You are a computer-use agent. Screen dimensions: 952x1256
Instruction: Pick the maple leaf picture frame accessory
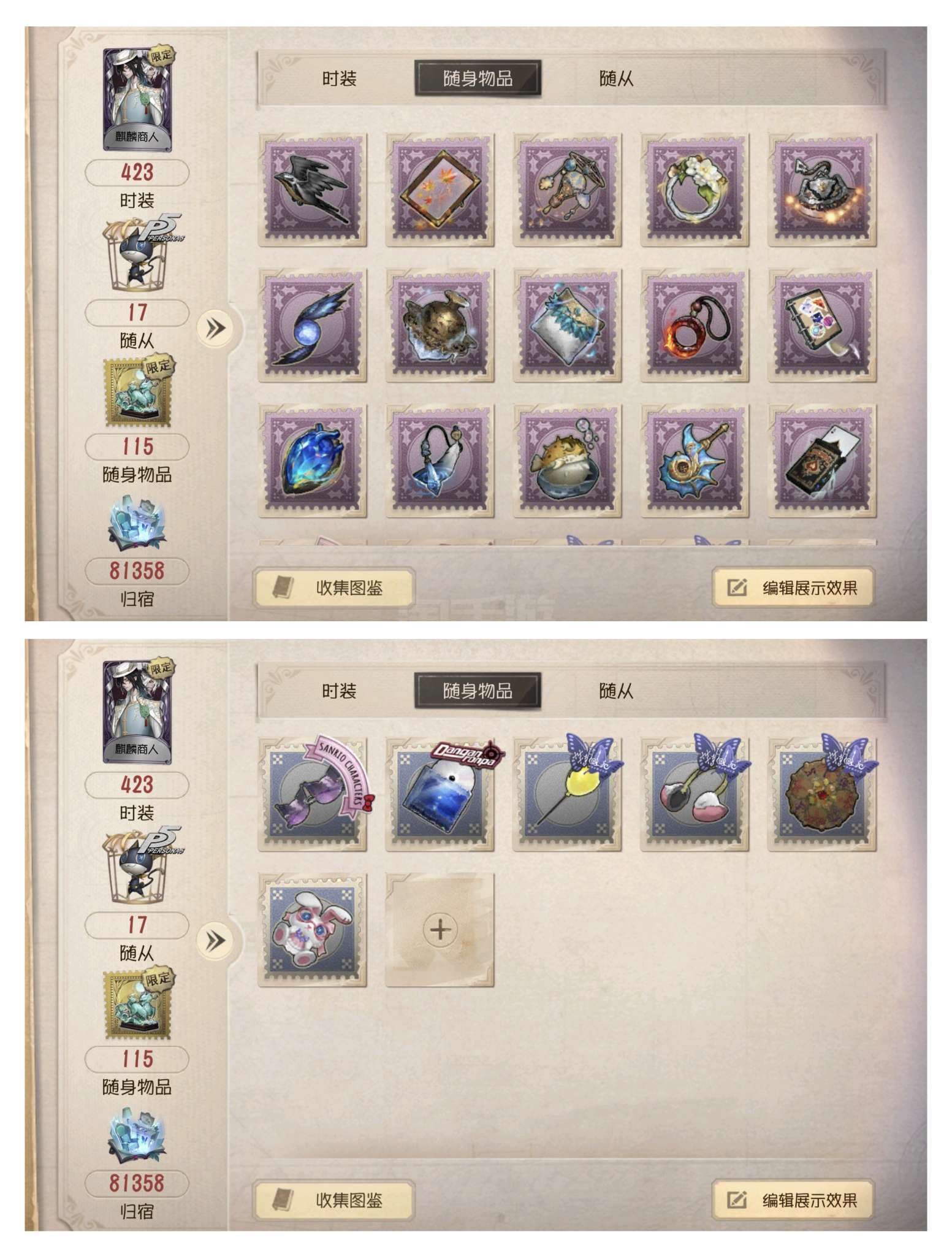(x=440, y=190)
